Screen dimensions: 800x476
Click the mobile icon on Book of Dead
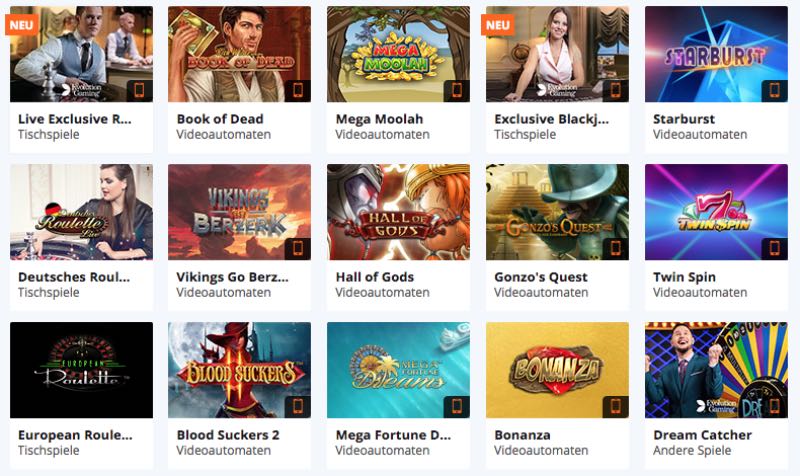click(x=298, y=90)
